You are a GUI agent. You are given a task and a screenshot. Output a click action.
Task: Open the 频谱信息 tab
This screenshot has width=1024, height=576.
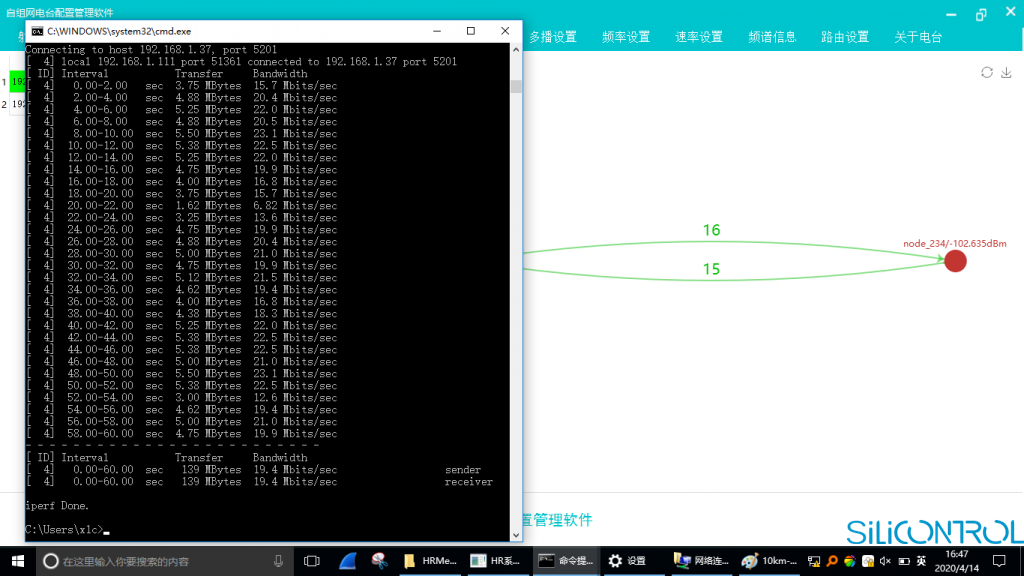pos(772,37)
